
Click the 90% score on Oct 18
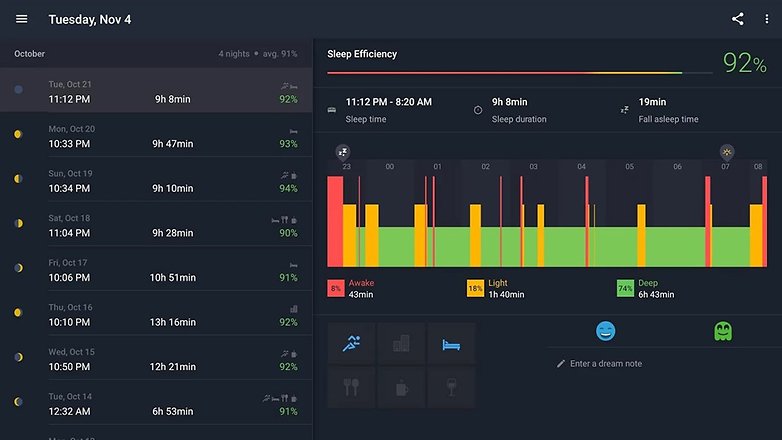[288, 233]
